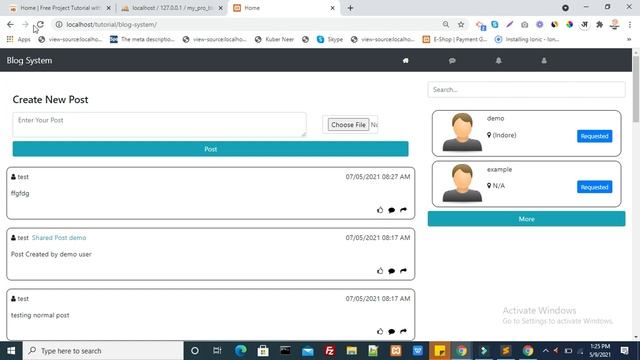Comment on the 'ffgfdg' post
640x360 pixels.
(391, 210)
